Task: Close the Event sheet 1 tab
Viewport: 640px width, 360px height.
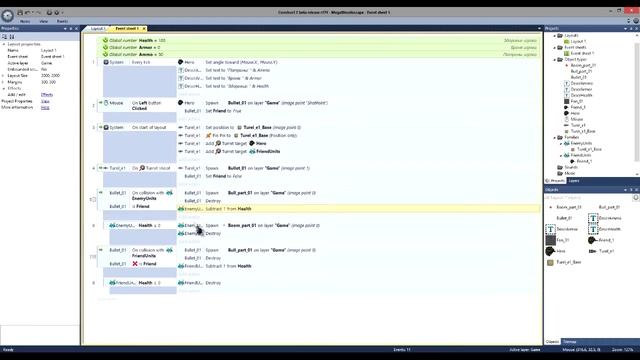Action: point(144,29)
